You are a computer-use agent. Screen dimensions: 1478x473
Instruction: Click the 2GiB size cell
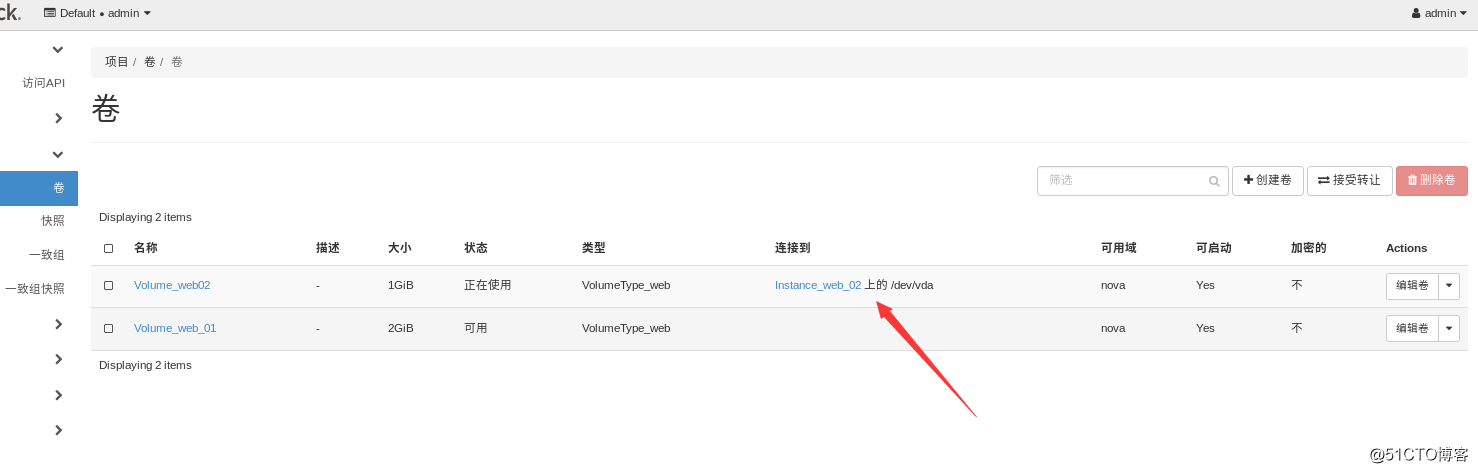(401, 328)
